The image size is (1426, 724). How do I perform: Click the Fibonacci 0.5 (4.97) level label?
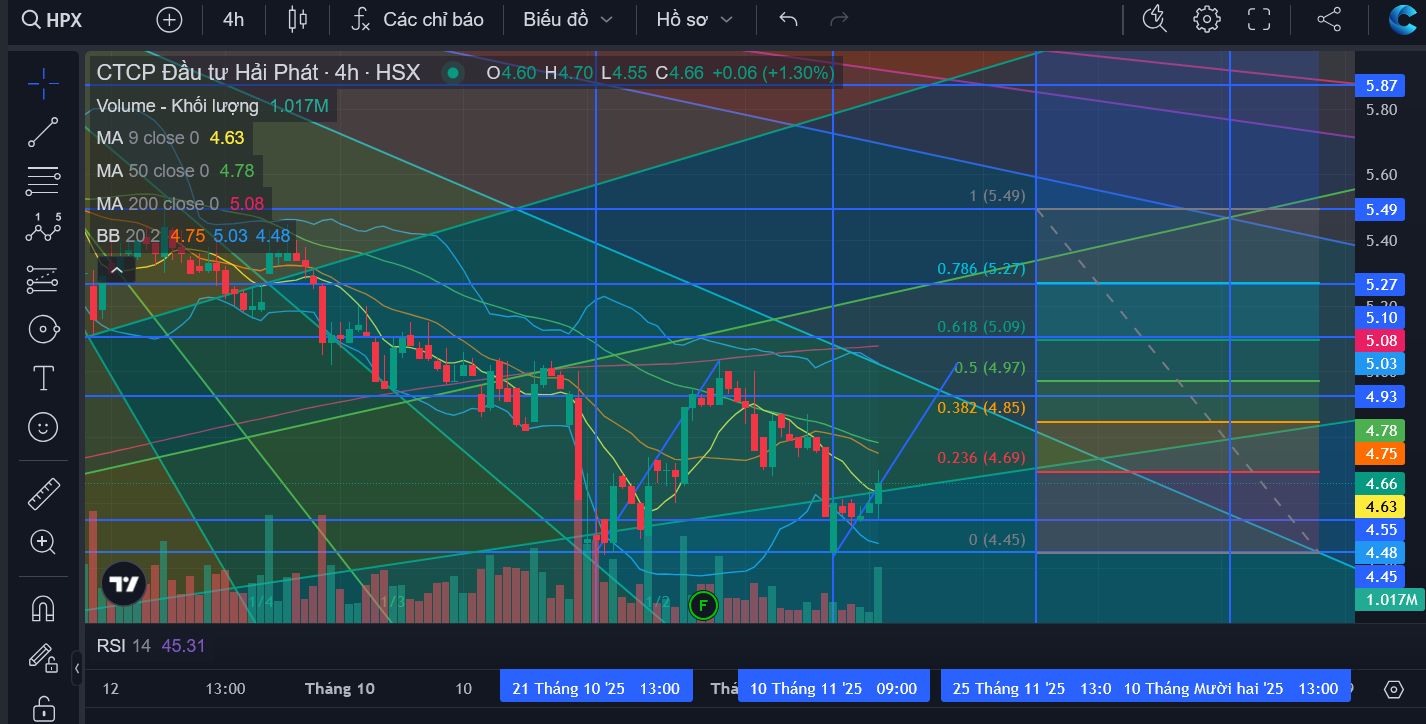click(x=990, y=367)
